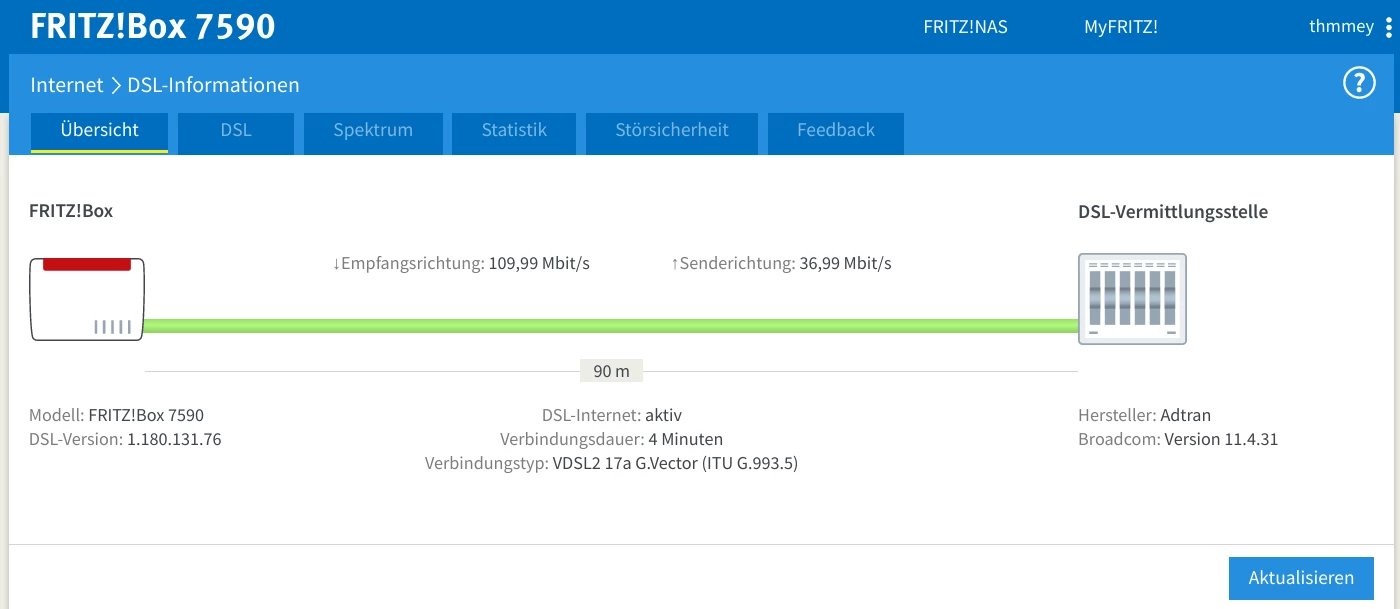
Task: Select the 90 m line length label
Action: pyautogui.click(x=611, y=371)
